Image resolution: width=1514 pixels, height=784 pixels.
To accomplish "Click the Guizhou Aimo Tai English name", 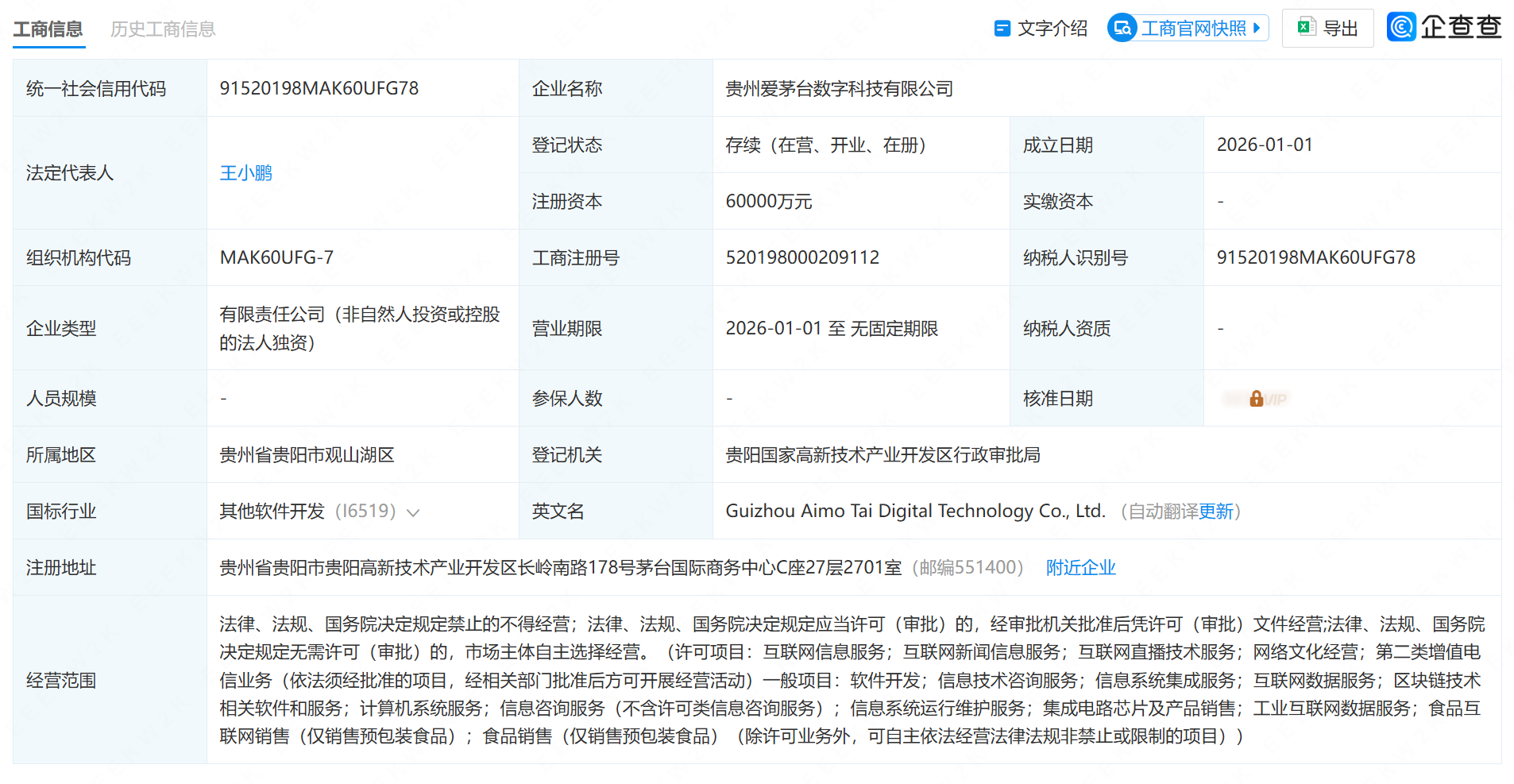I will pyautogui.click(x=915, y=512).
